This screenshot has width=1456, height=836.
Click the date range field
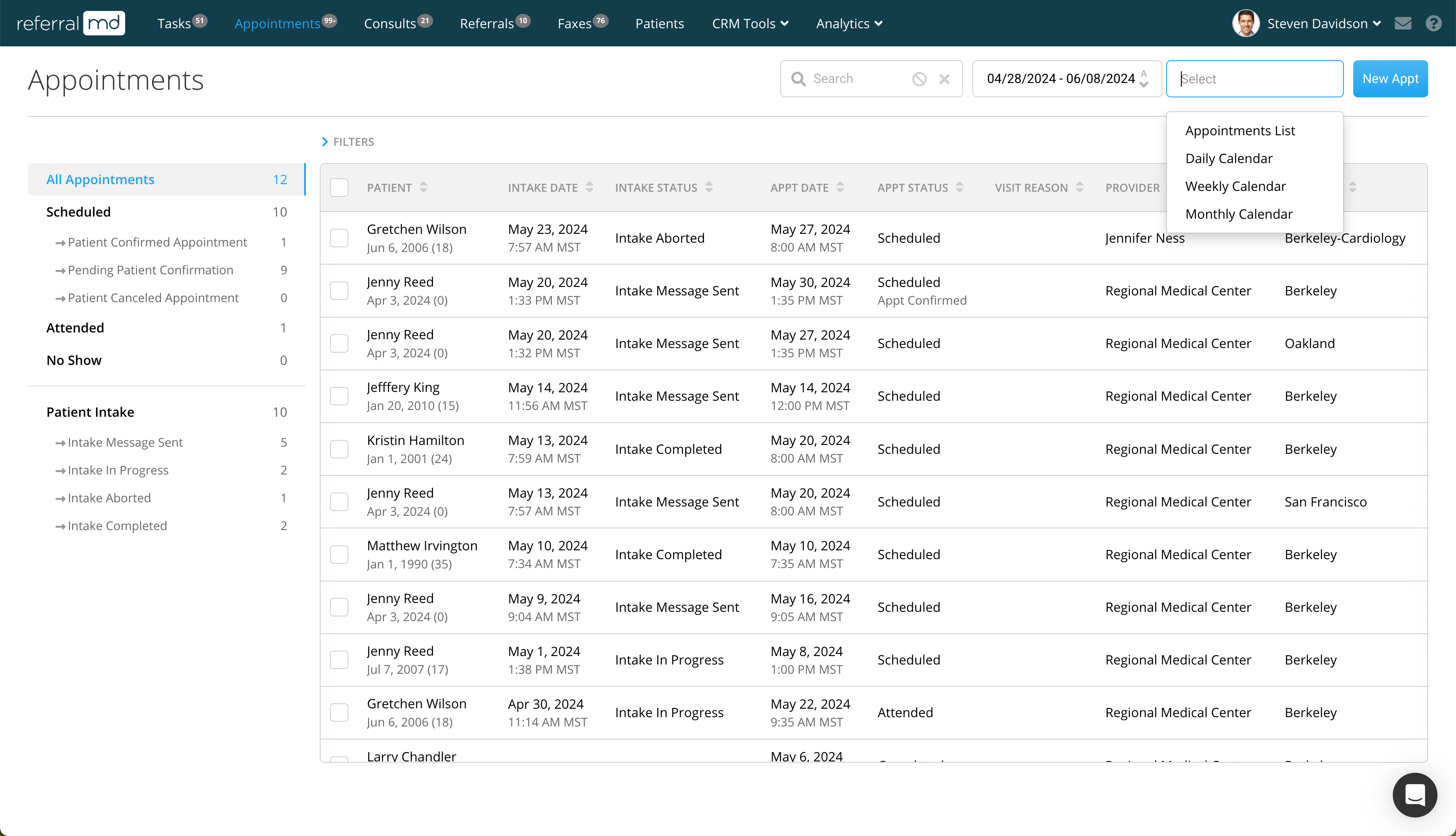(1060, 79)
